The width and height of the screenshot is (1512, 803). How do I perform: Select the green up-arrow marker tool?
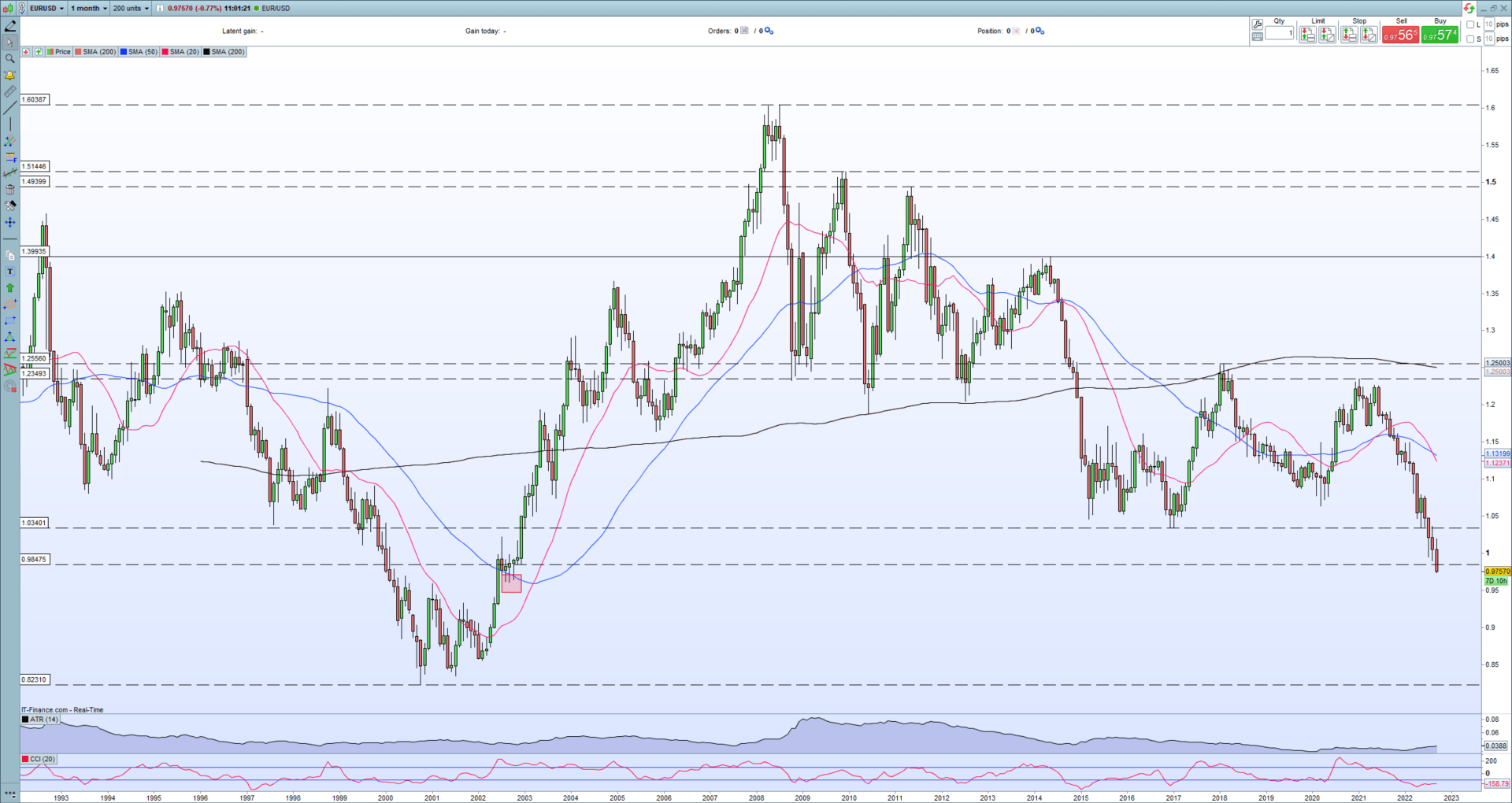coord(10,288)
